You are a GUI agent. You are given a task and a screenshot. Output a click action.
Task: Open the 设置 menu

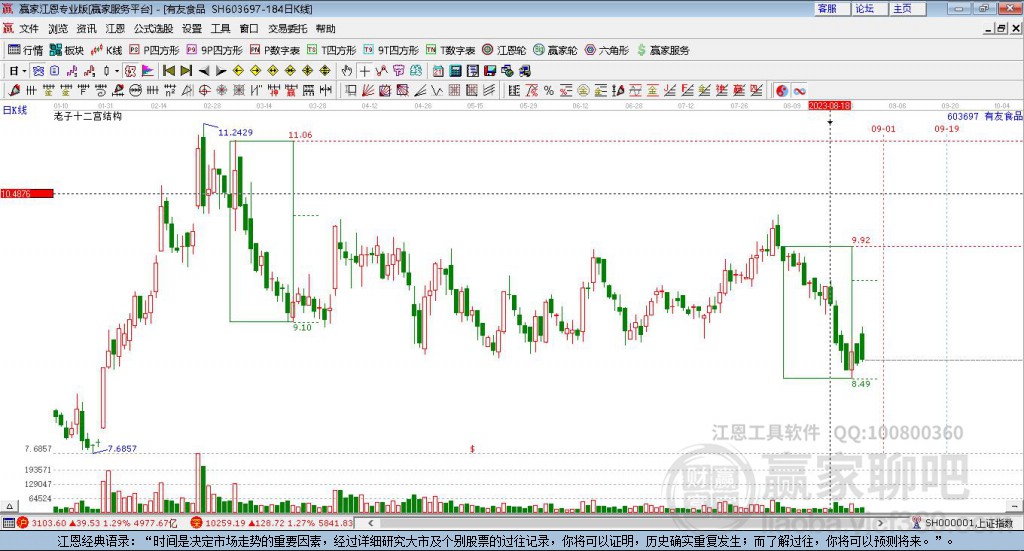192,29
